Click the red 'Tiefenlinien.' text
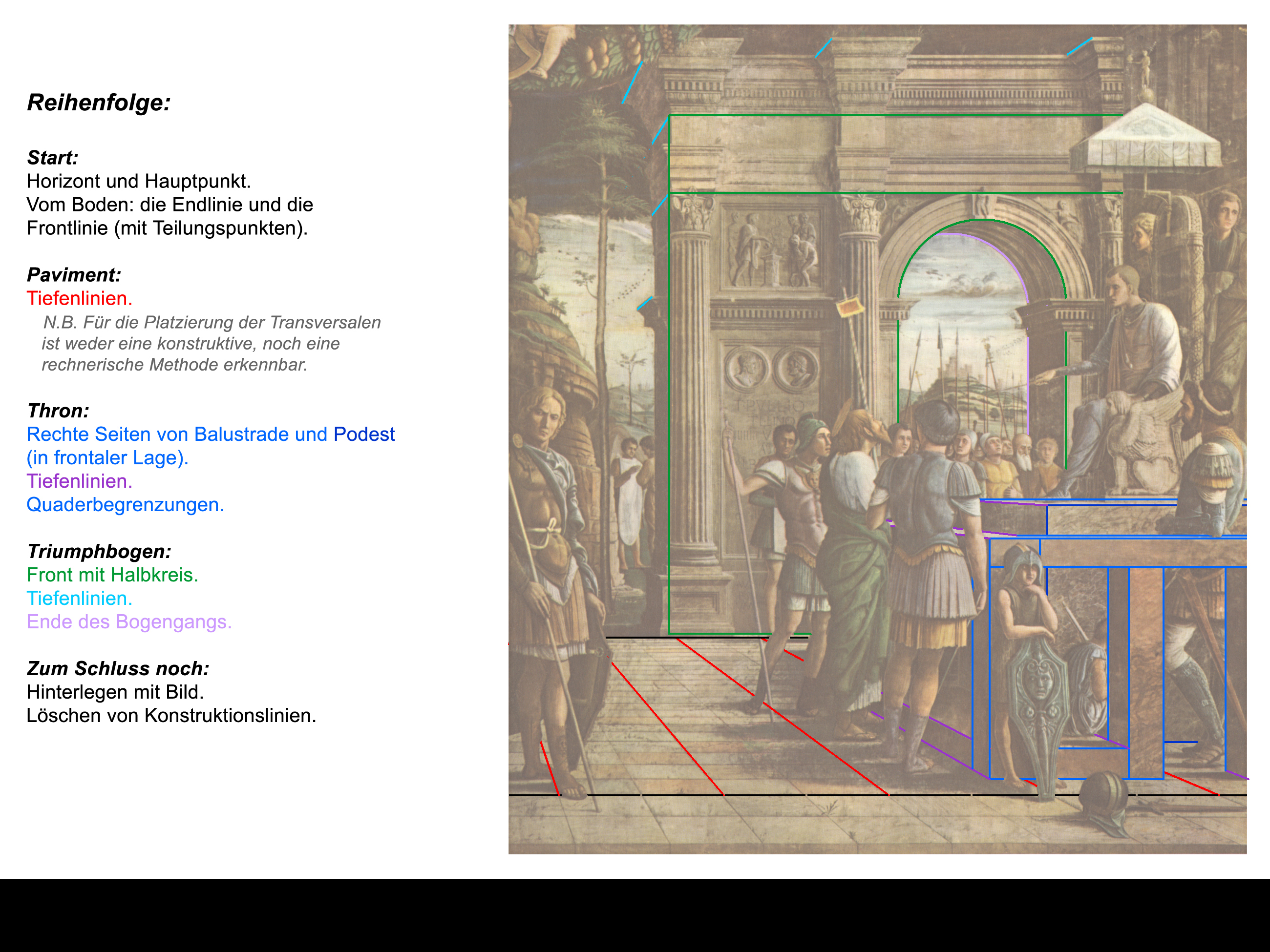 coord(79,298)
